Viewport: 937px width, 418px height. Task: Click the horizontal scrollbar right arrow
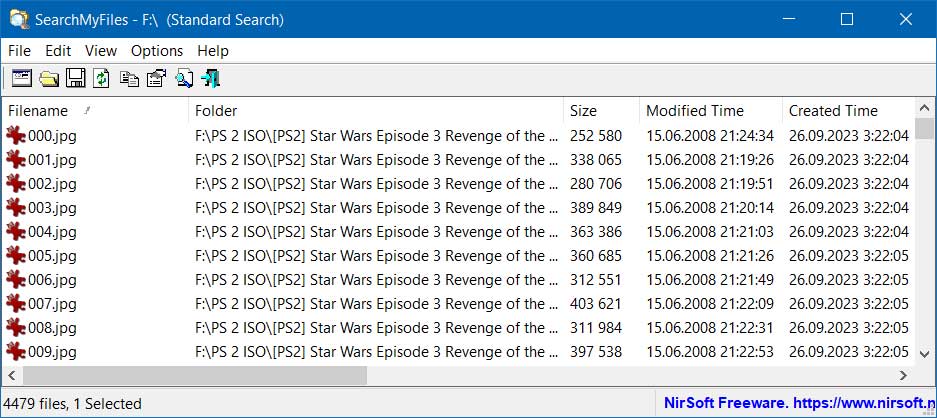(x=903, y=376)
